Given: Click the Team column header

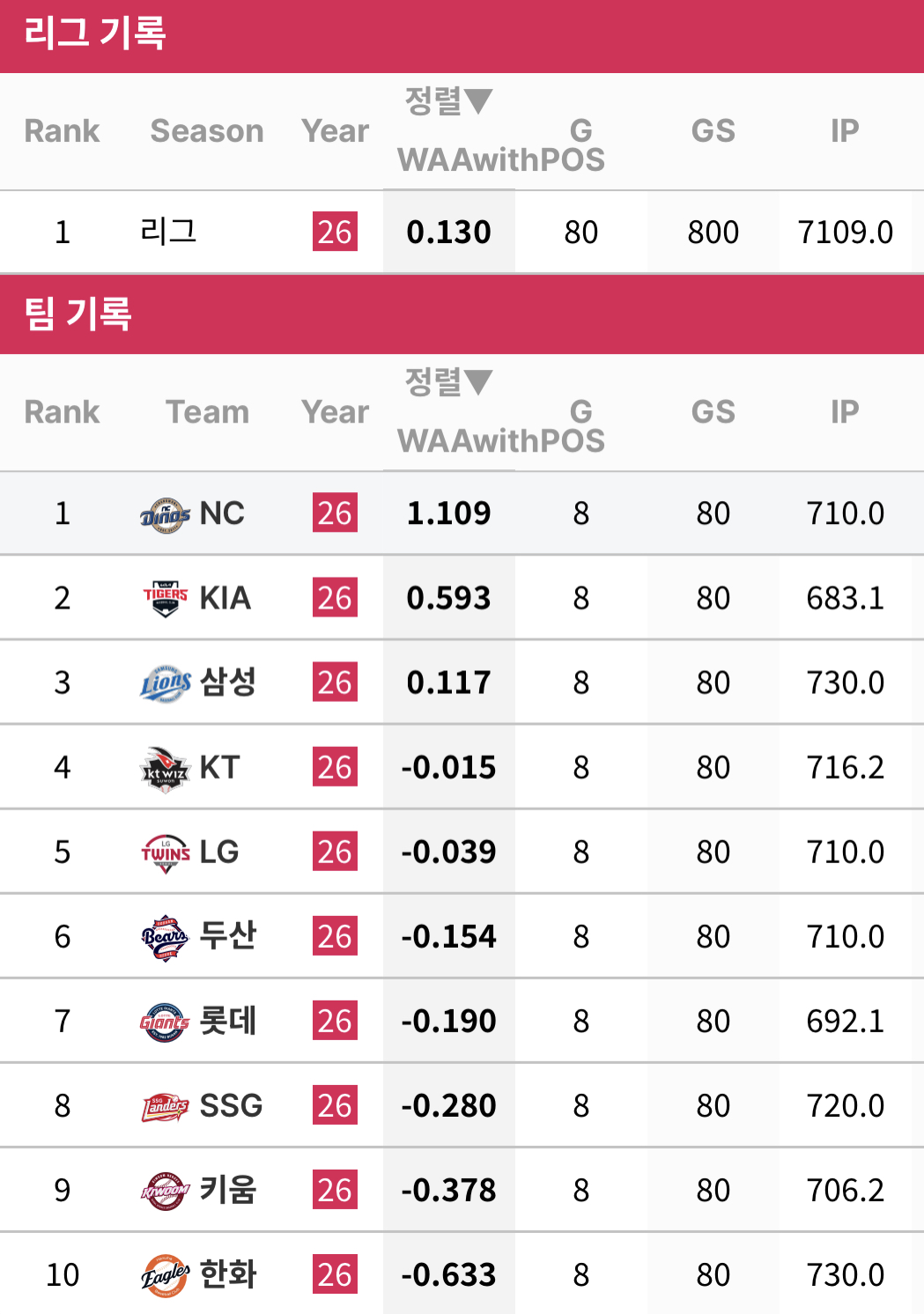Looking at the screenshot, I should [x=208, y=411].
